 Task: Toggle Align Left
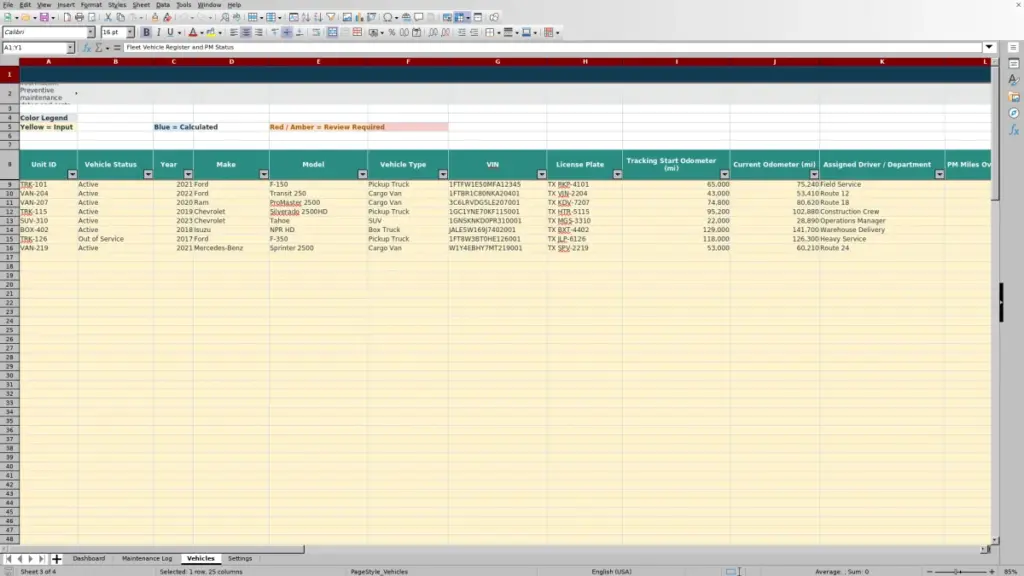click(x=234, y=32)
